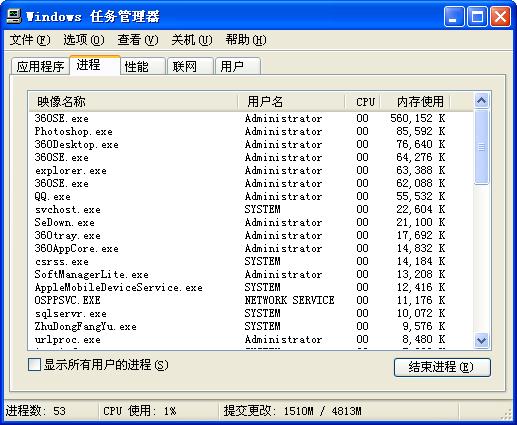Image resolution: width=517 pixels, height=425 pixels.
Task: Select the AppleMobileDeviceService.exe process
Action: [251, 287]
